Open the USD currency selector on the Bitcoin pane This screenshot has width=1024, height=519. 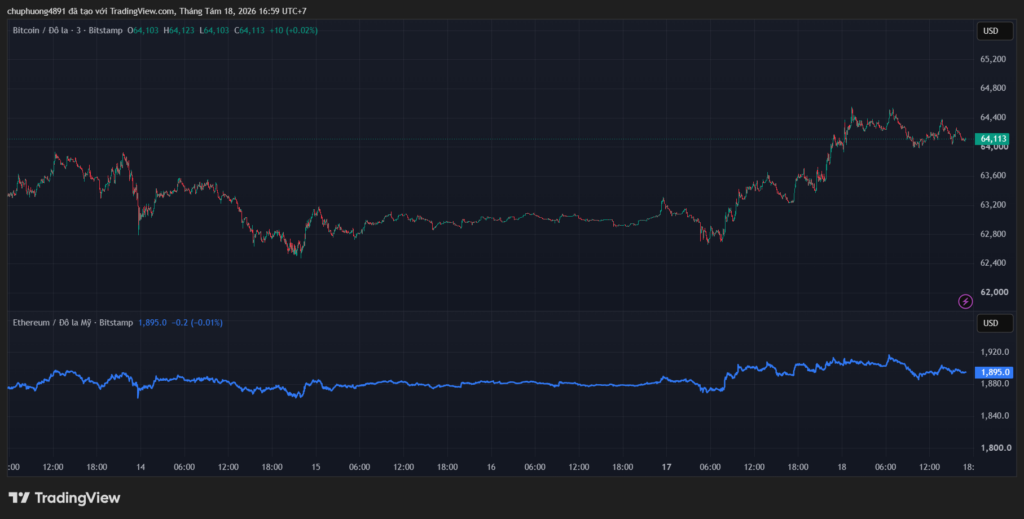994,31
